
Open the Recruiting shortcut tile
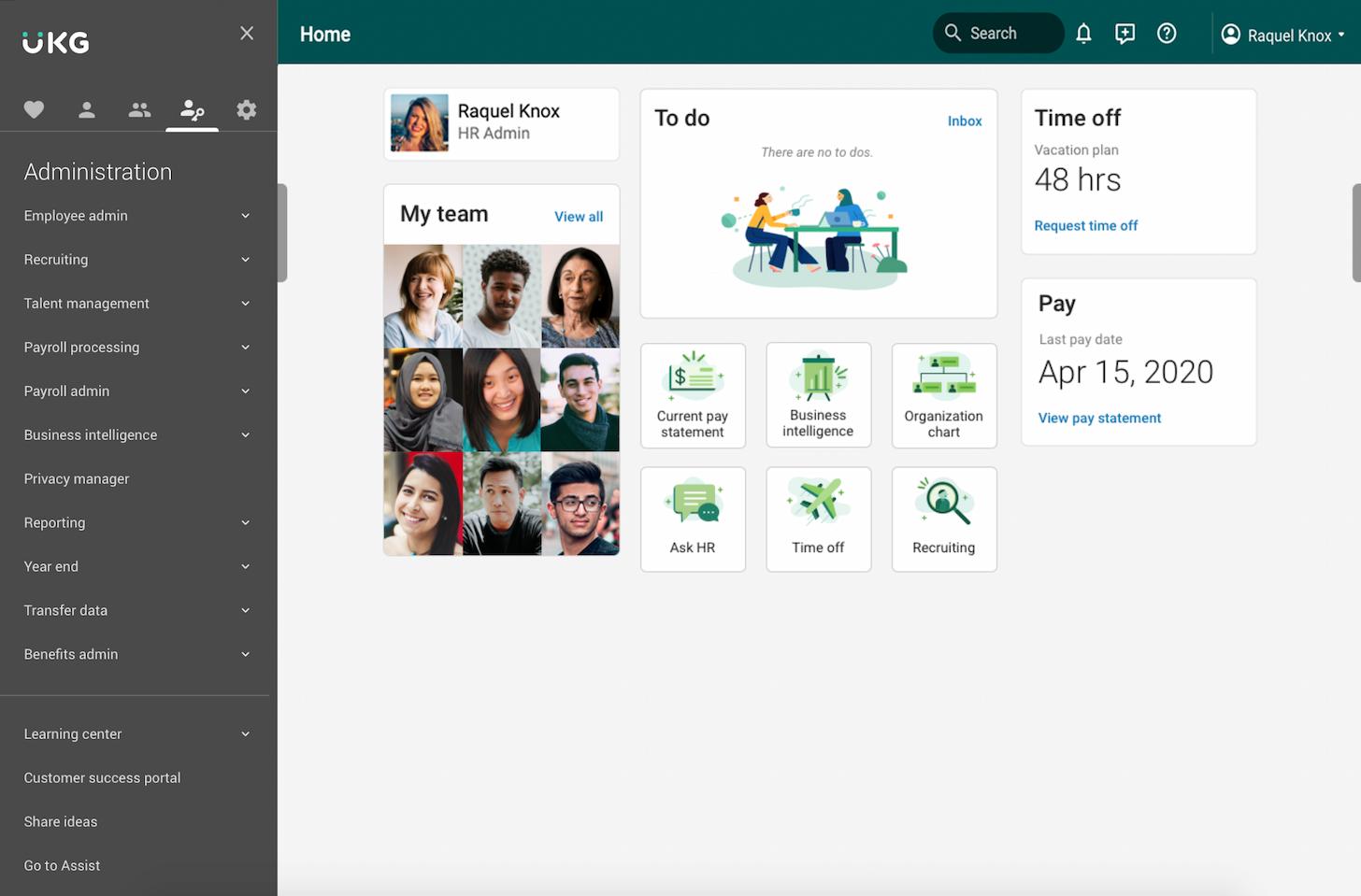tap(943, 519)
